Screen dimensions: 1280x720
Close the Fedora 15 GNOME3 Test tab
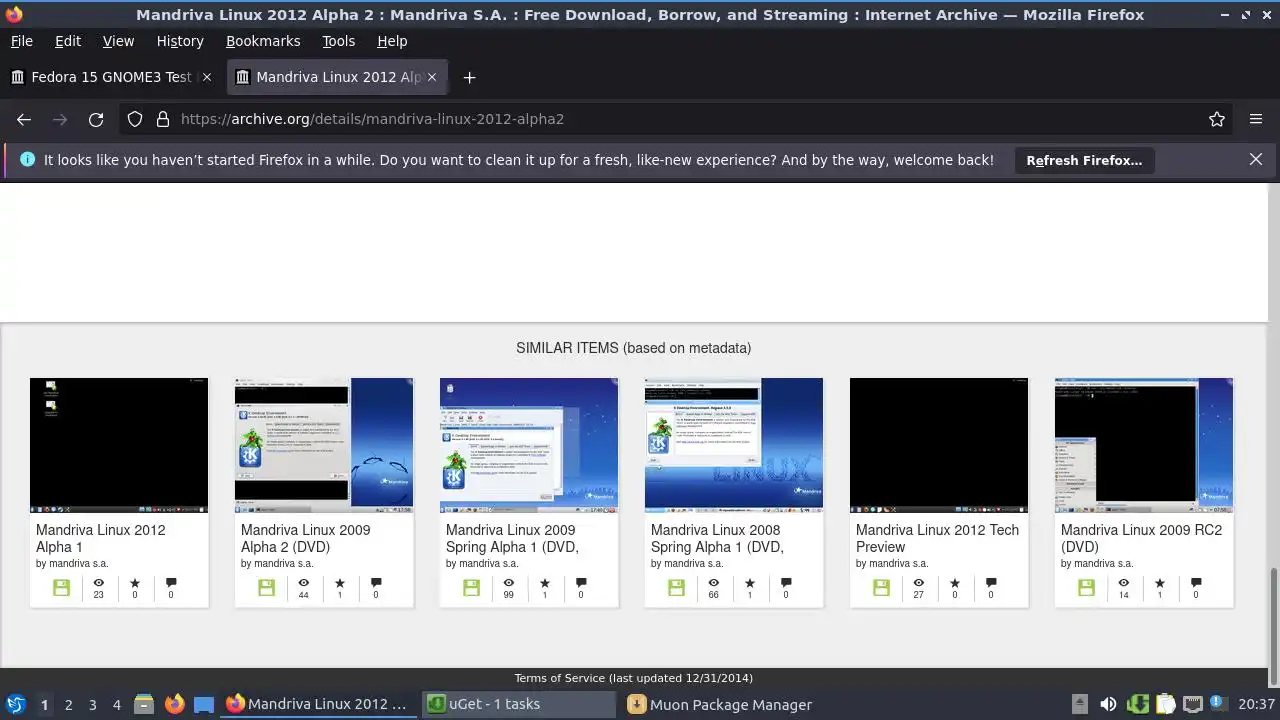(207, 77)
